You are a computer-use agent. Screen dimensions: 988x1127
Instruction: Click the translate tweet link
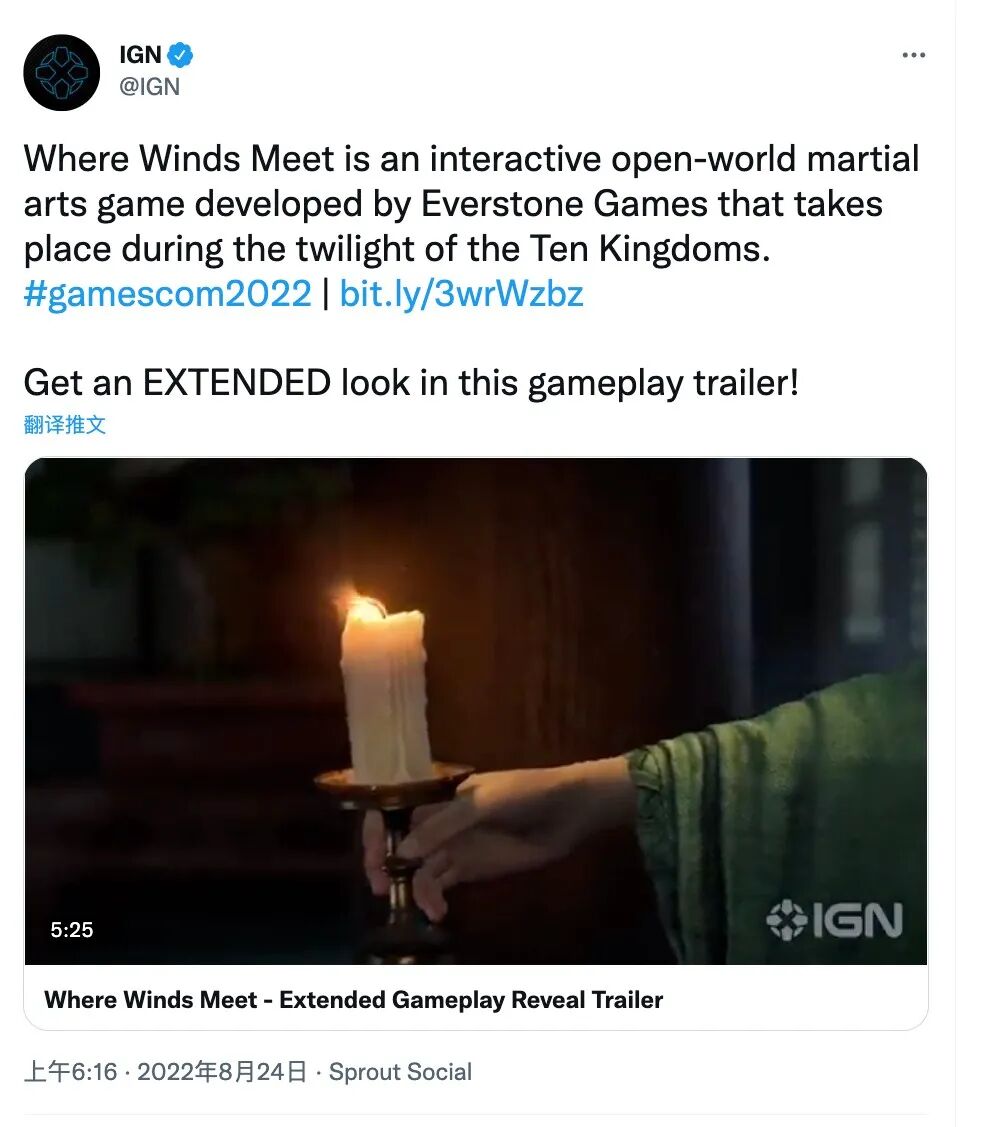tap(65, 425)
